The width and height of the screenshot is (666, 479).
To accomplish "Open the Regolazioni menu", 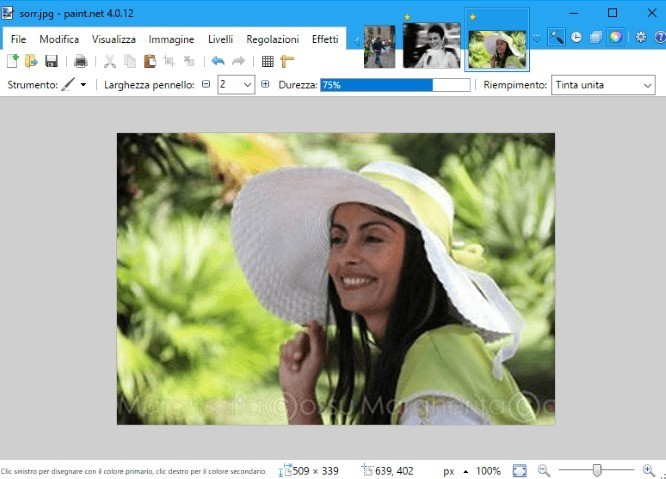I will [272, 39].
